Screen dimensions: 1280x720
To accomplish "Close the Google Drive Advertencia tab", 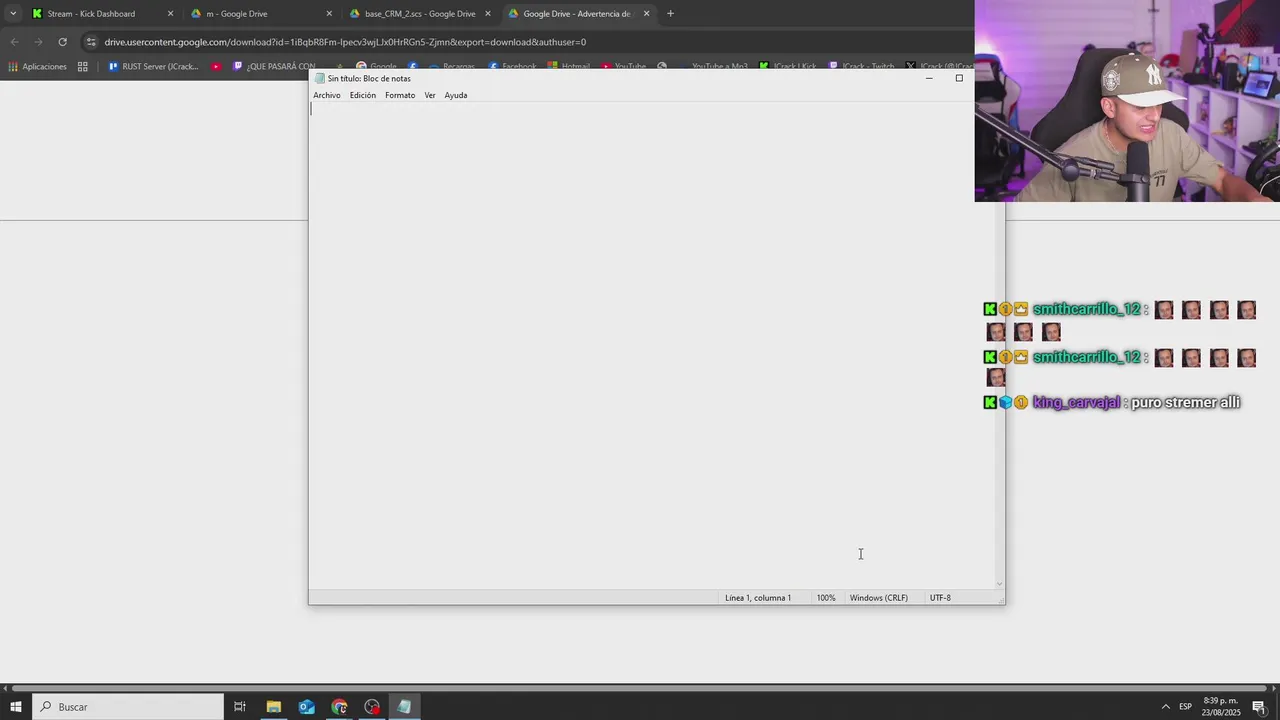I will 646,14.
